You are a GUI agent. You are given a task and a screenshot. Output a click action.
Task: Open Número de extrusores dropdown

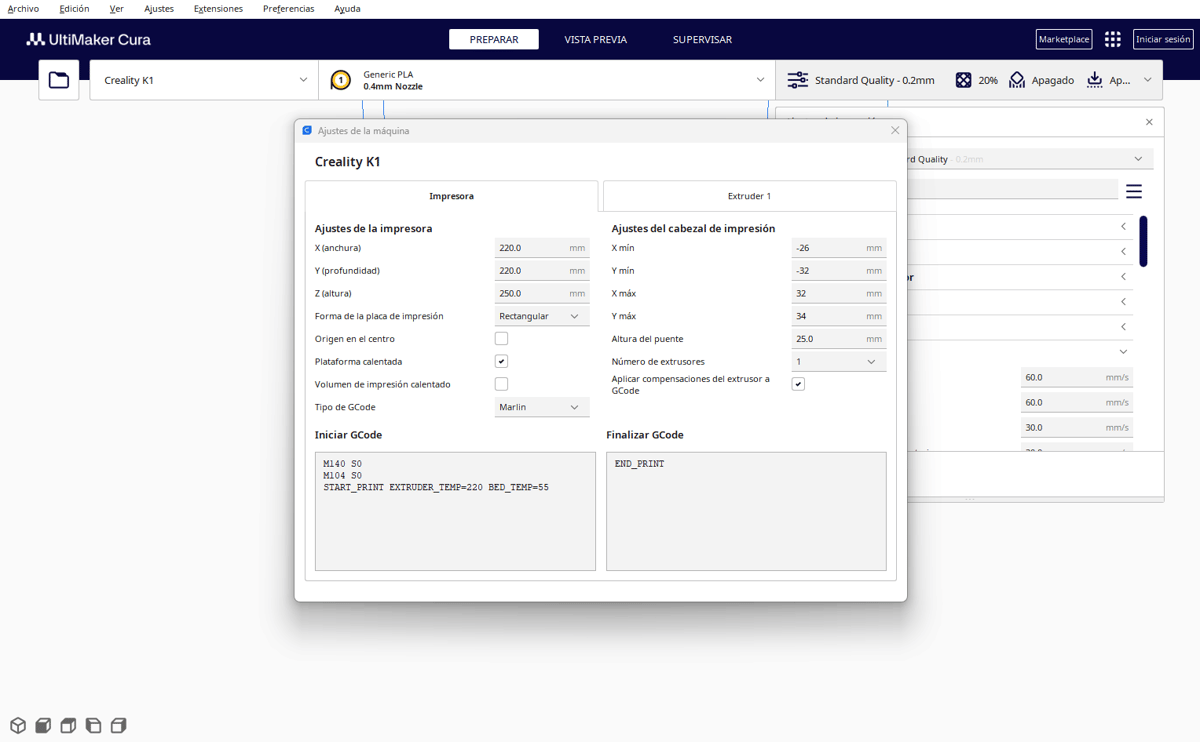tap(839, 362)
